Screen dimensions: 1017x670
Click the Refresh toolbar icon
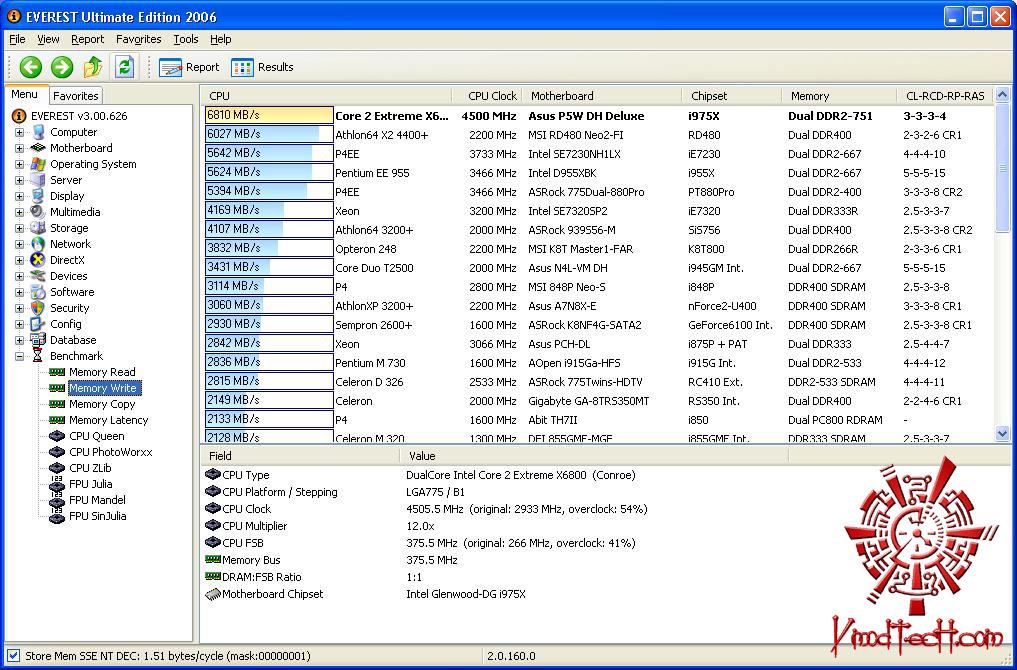125,67
